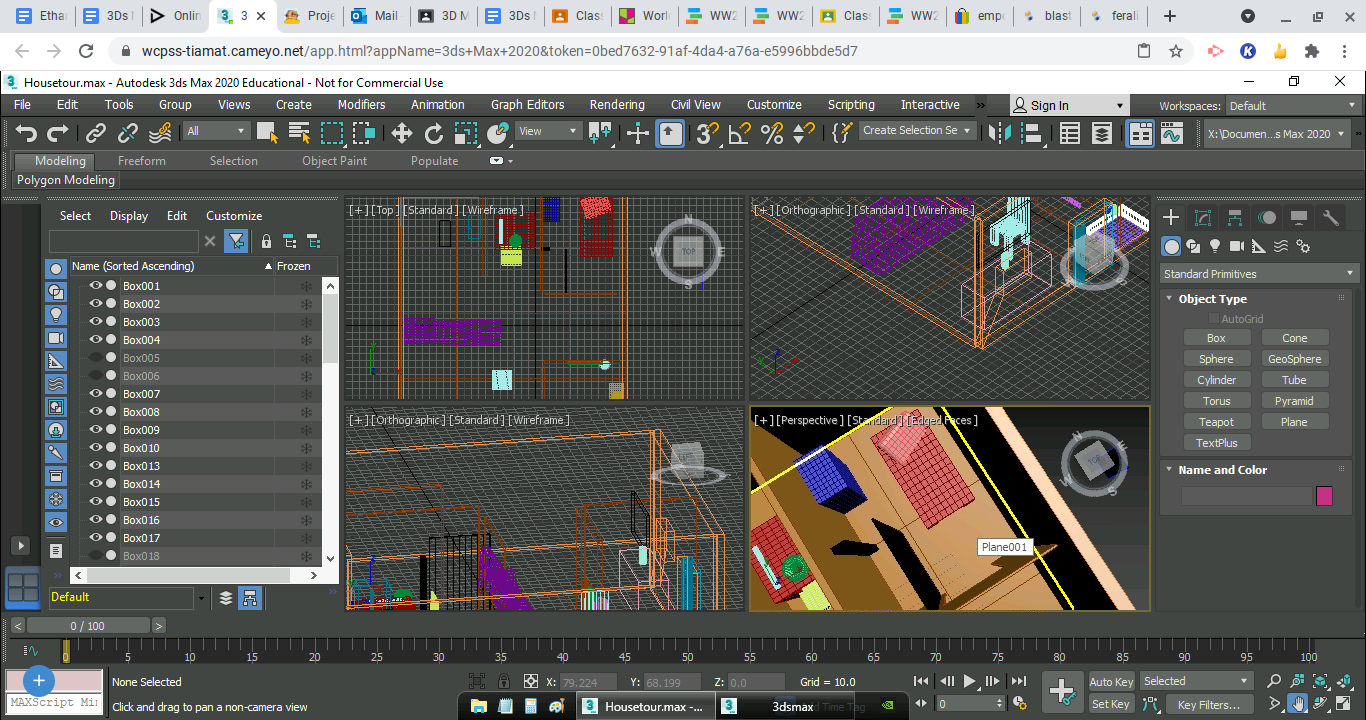The height and width of the screenshot is (720, 1366).
Task: Open the Time Configuration icon
Action: (x=1019, y=704)
